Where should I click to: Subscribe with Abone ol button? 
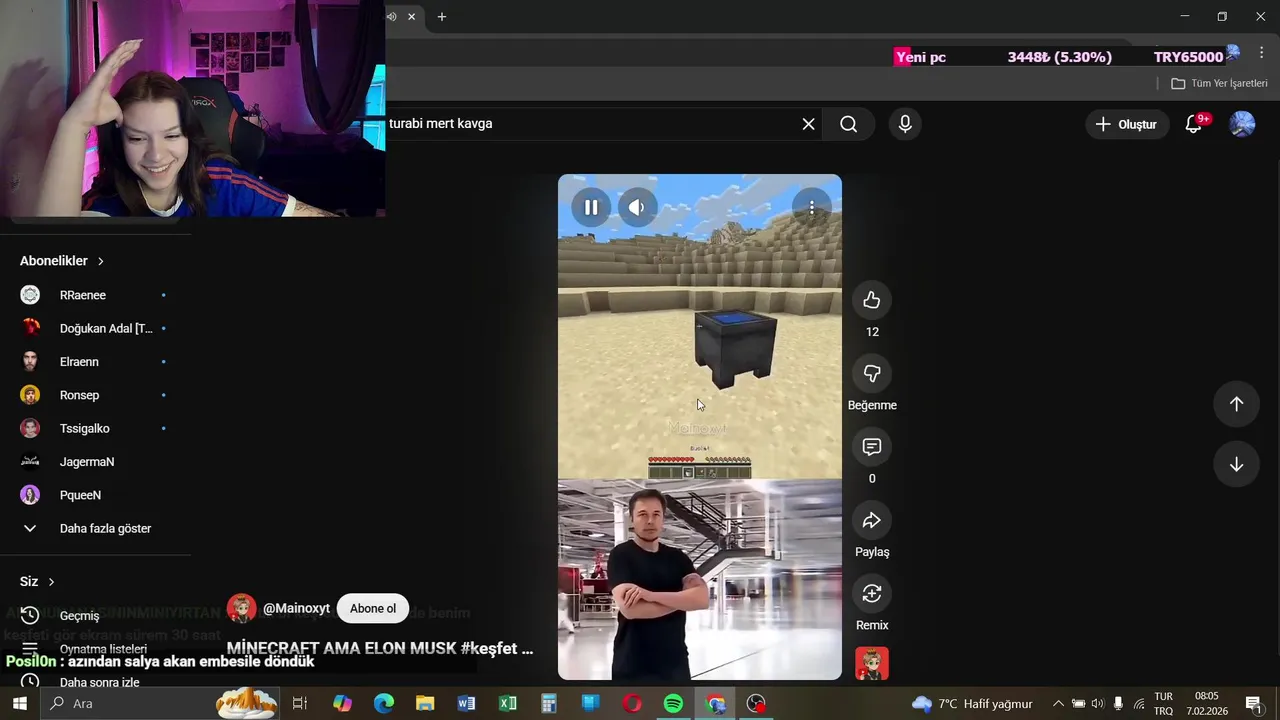(x=373, y=608)
